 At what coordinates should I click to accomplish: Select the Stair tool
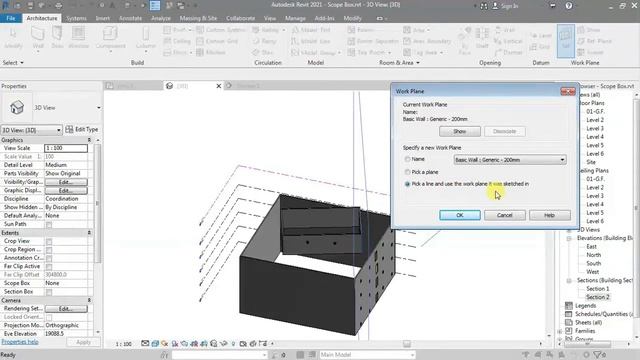click(x=262, y=52)
